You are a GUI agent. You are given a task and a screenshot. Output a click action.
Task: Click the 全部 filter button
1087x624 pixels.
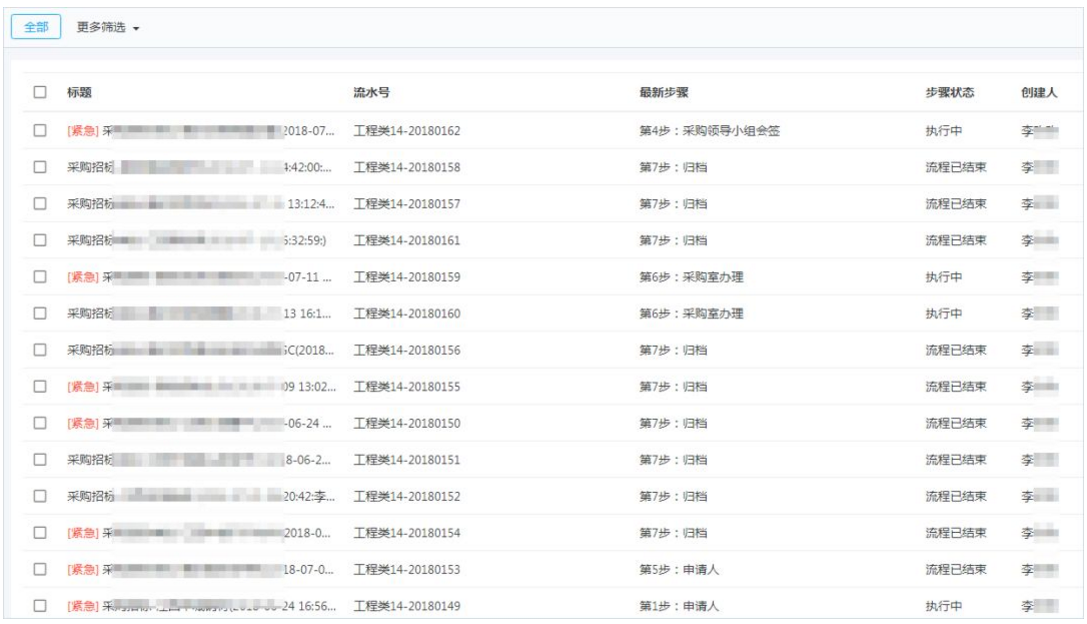tap(36, 27)
